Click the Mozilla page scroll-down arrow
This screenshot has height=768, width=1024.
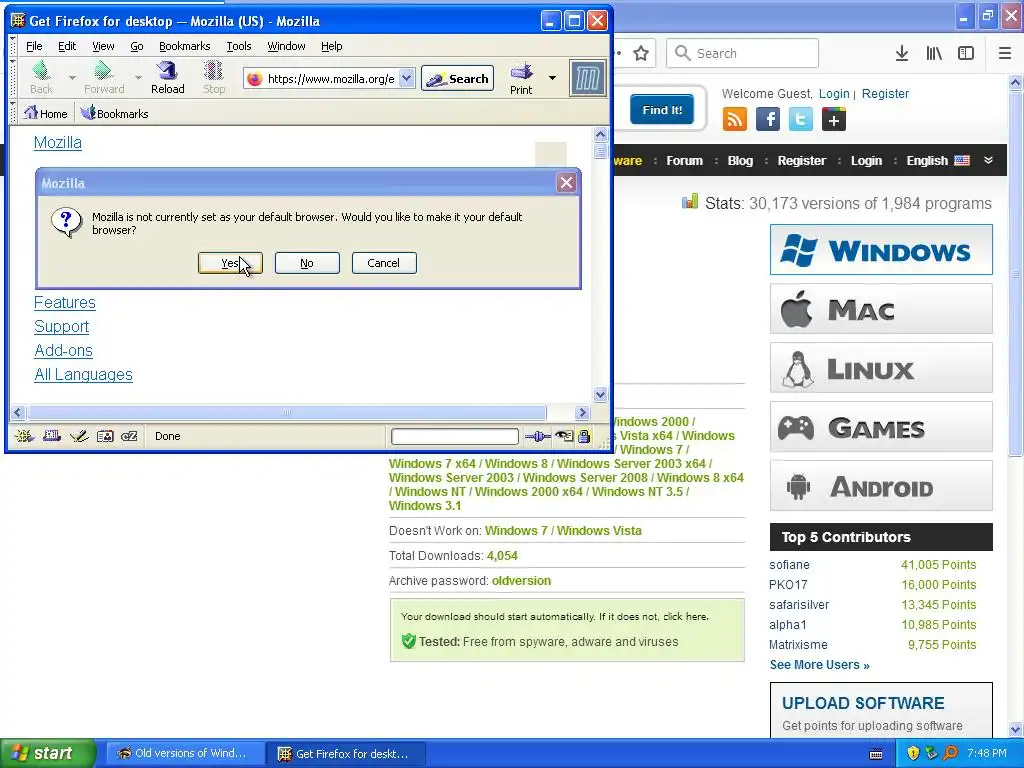pos(600,394)
